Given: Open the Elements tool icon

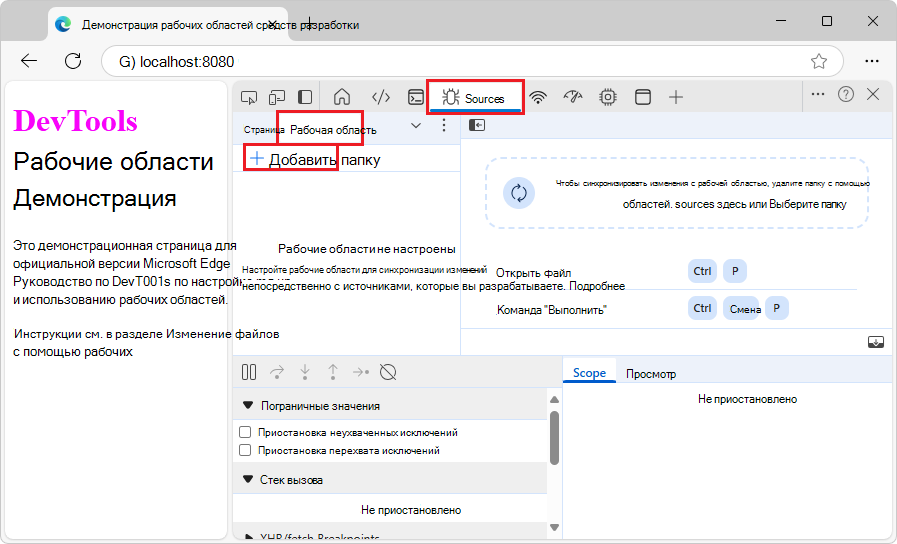Looking at the screenshot, I should click(x=381, y=97).
